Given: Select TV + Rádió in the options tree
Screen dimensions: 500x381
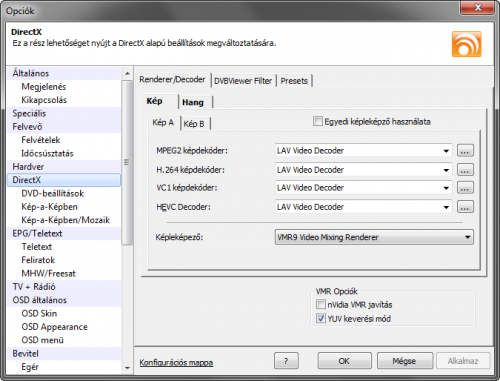Looking at the screenshot, I should [x=64, y=287].
